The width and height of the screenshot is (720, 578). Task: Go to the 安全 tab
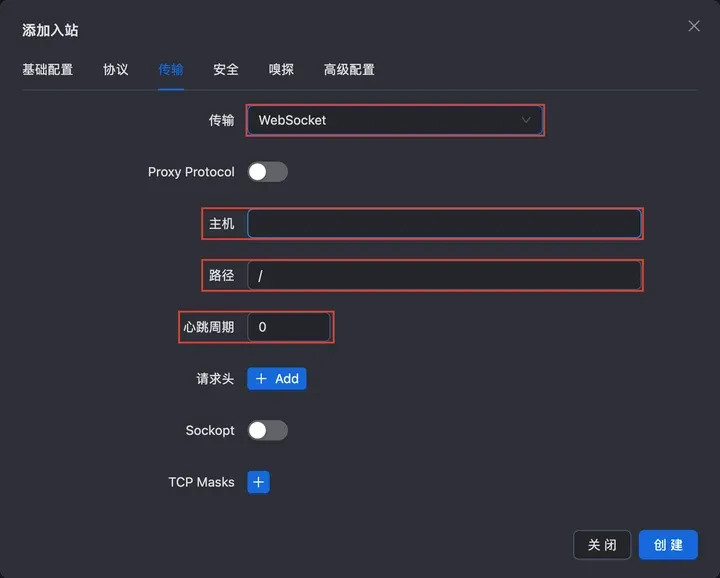tap(226, 70)
